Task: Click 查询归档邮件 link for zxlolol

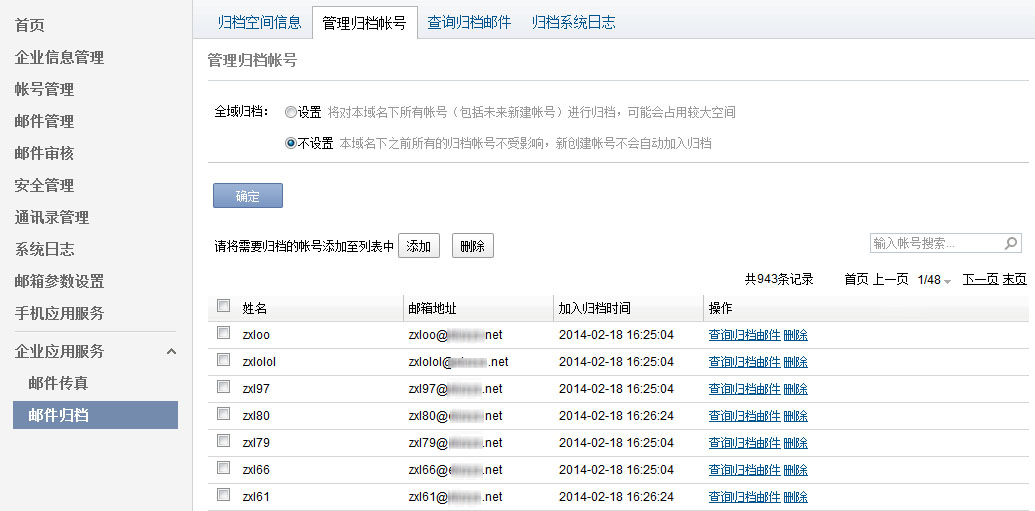Action: (744, 361)
